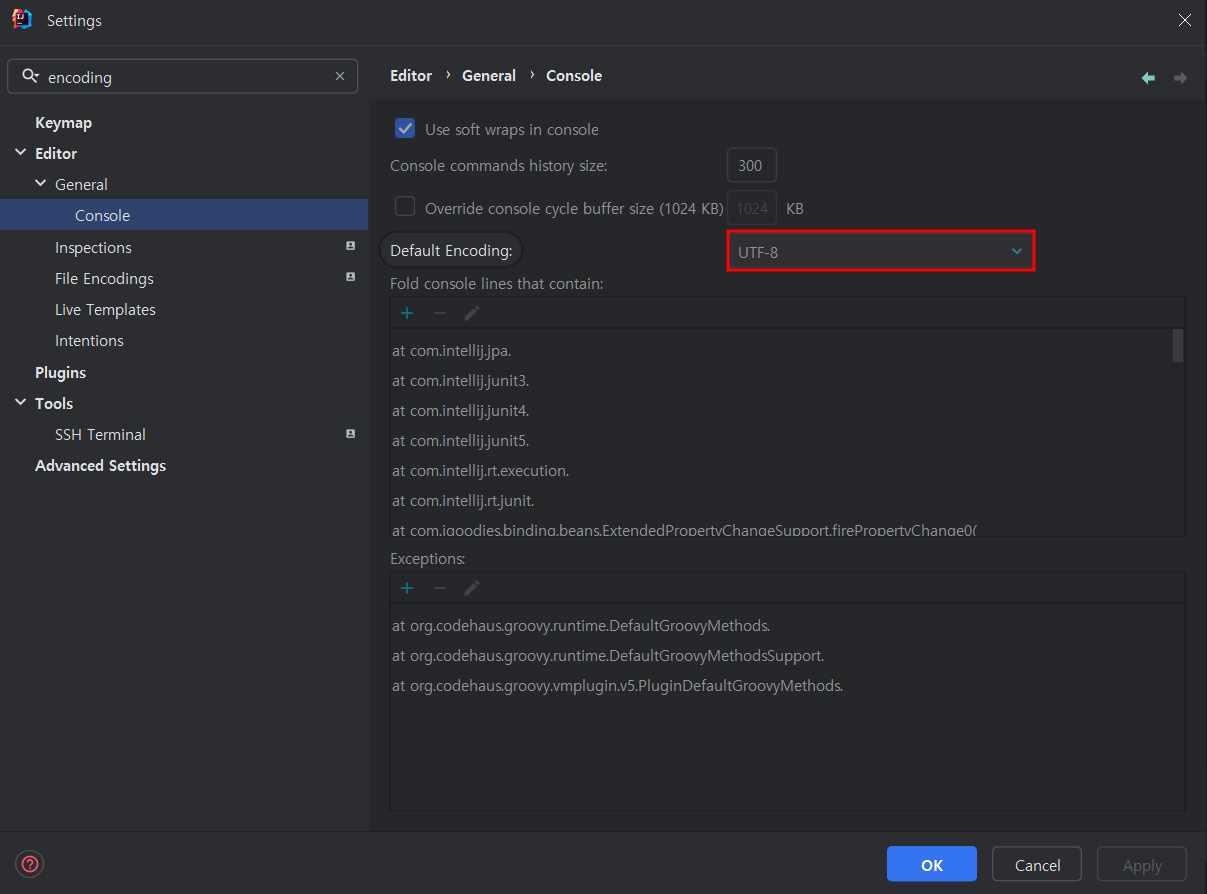This screenshot has width=1207, height=894.
Task: Add a new entry under Exceptions
Action: tap(407, 588)
